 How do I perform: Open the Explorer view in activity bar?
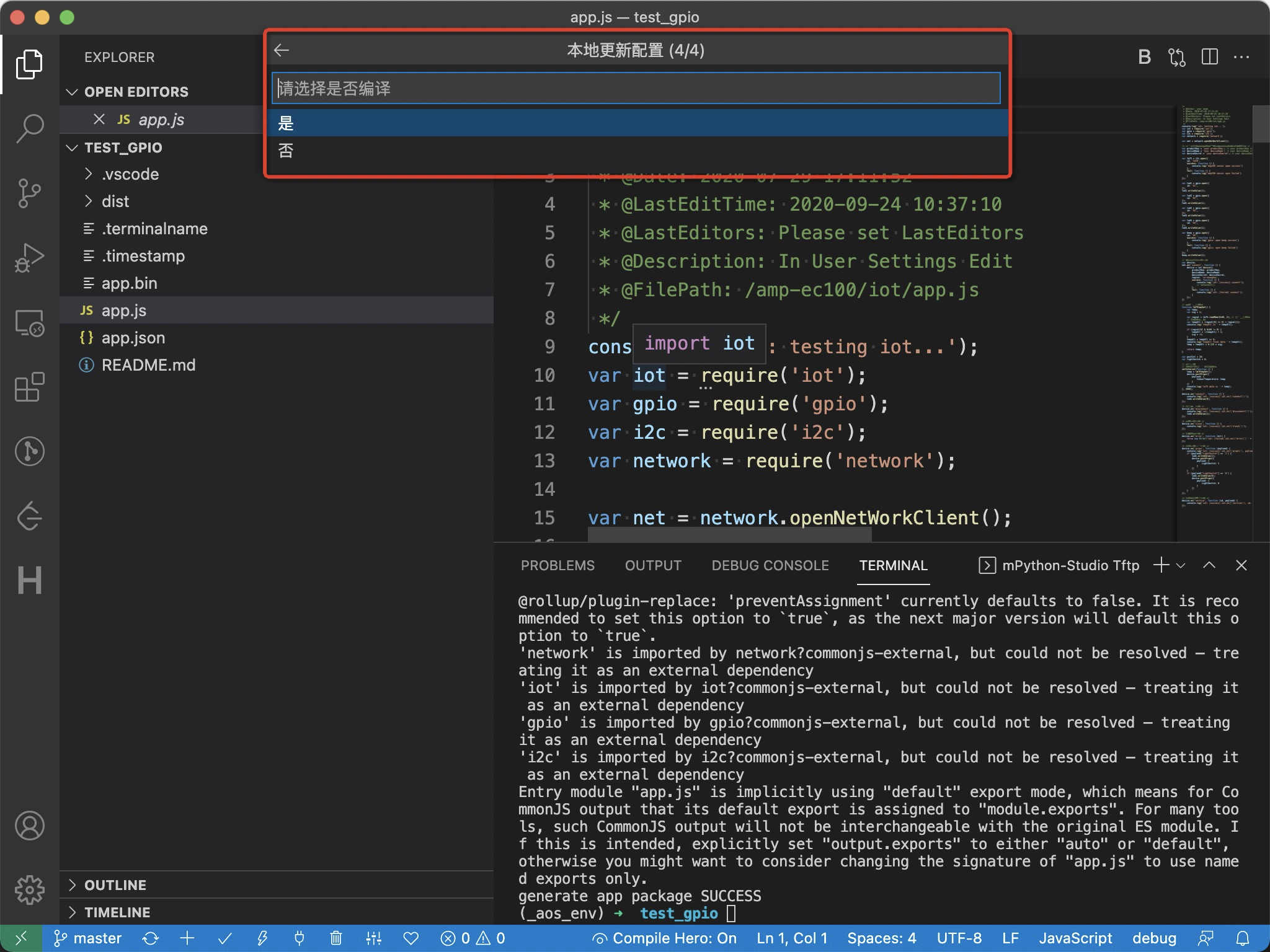point(29,64)
